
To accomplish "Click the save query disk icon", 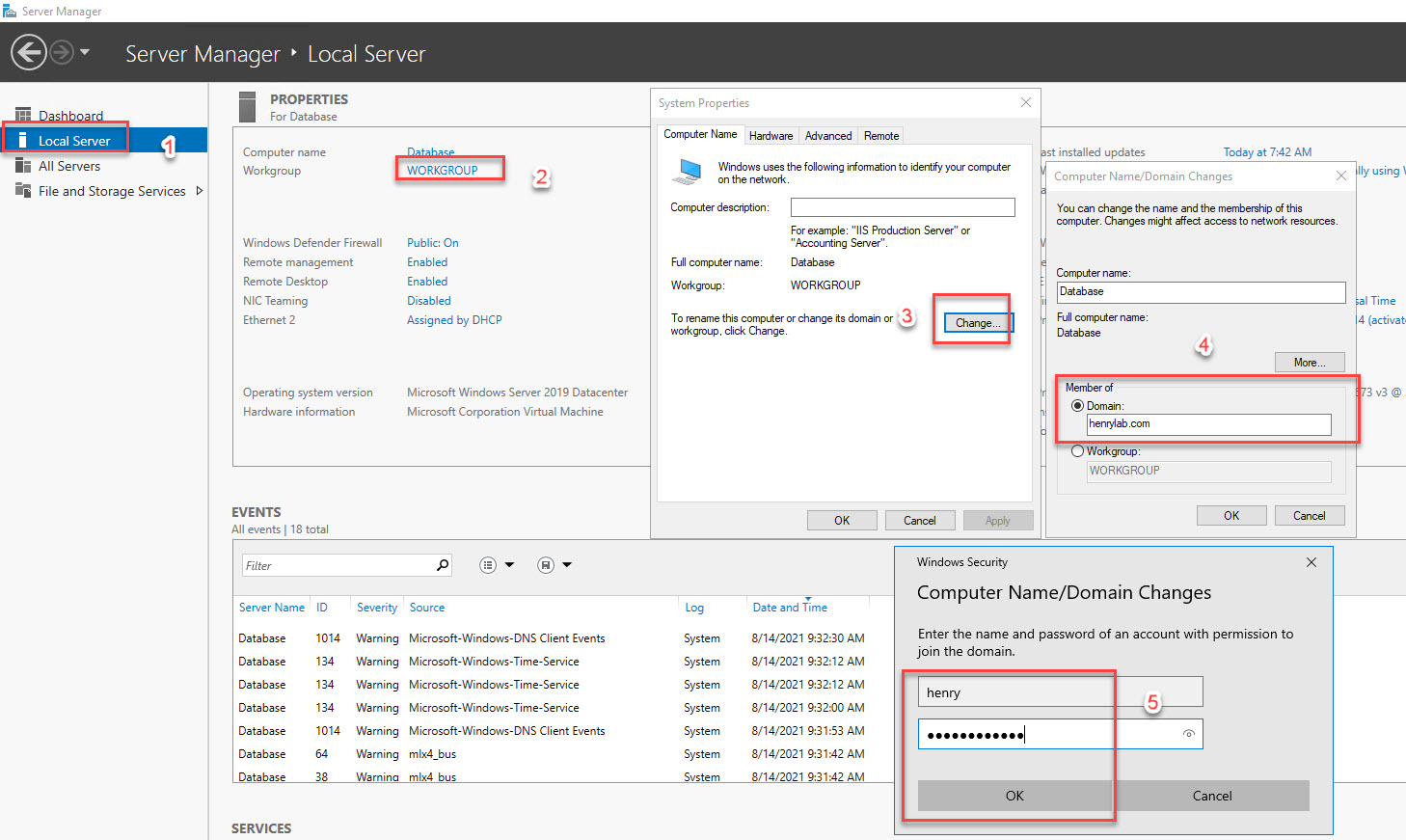I will [546, 565].
